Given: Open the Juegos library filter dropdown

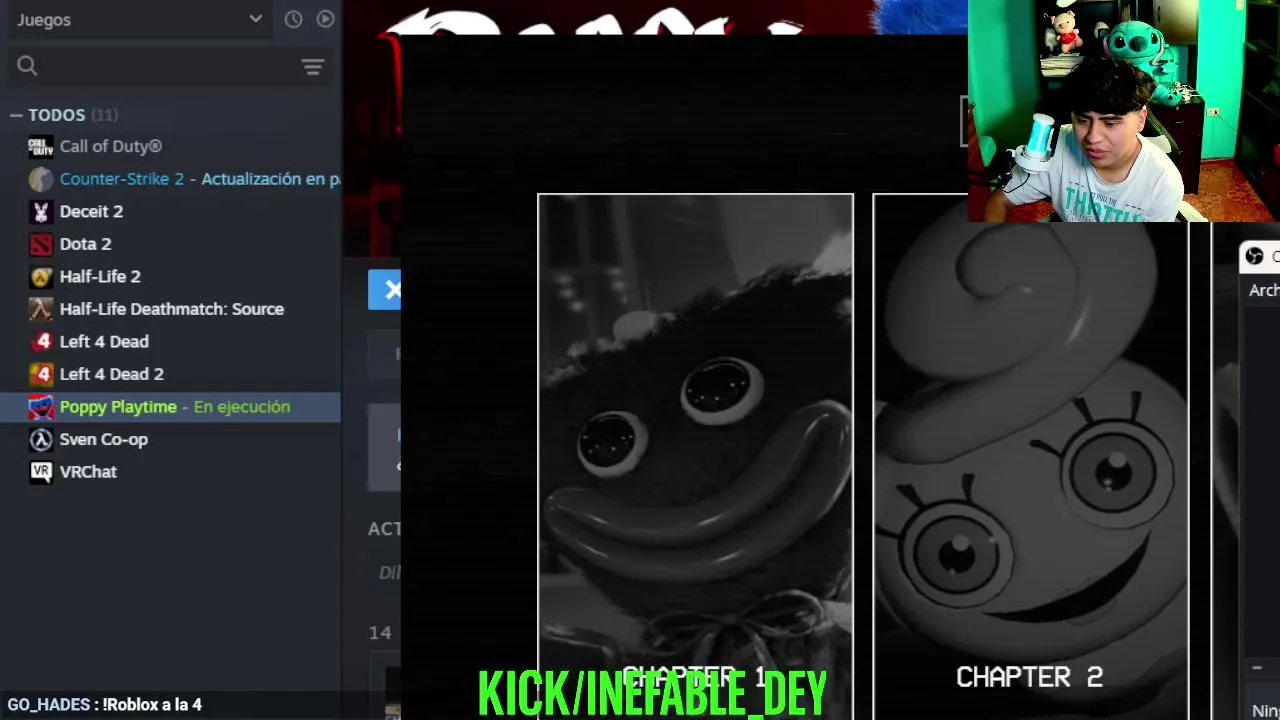Looking at the screenshot, I should pos(138,19).
